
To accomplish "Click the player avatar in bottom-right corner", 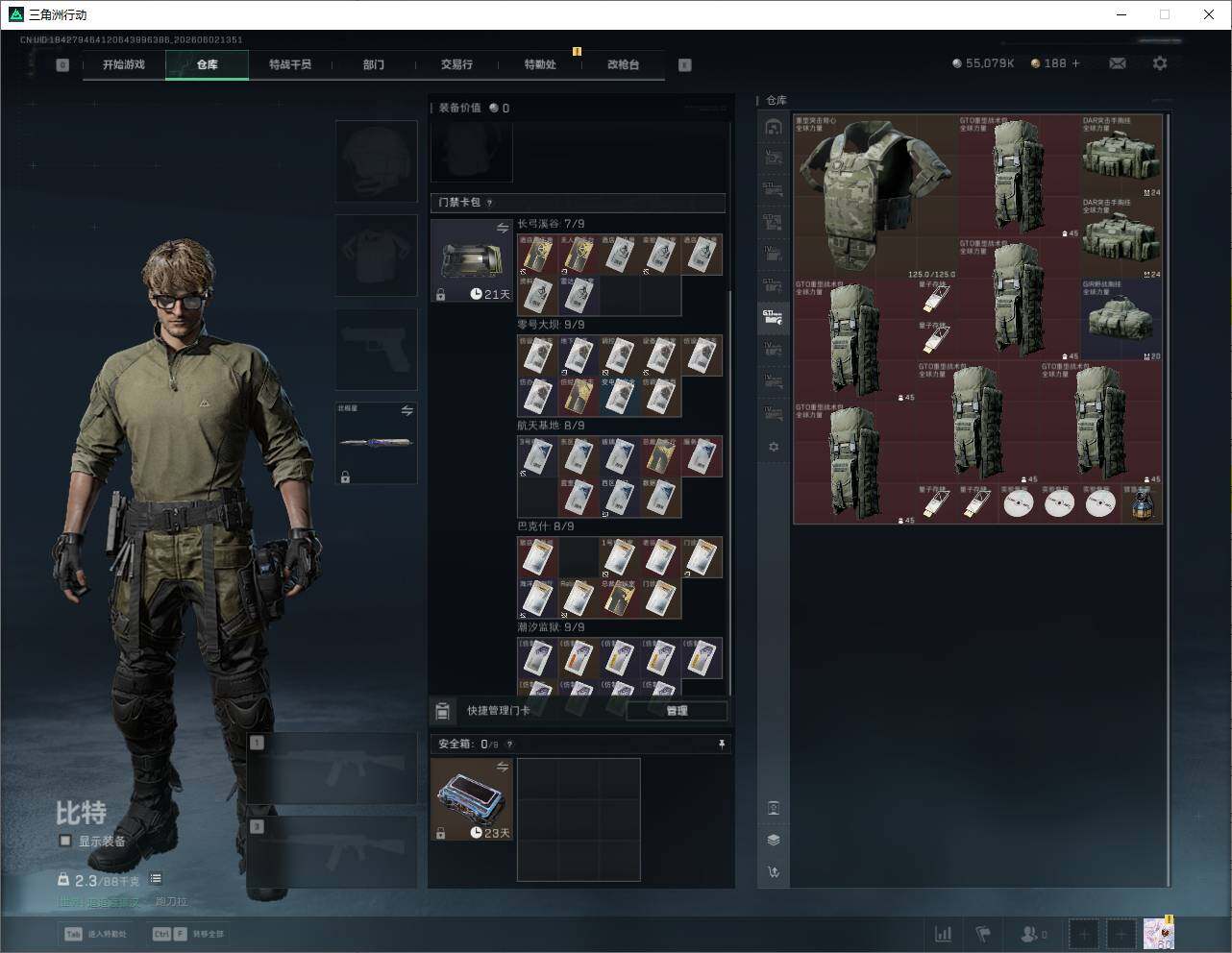I will point(1158,933).
